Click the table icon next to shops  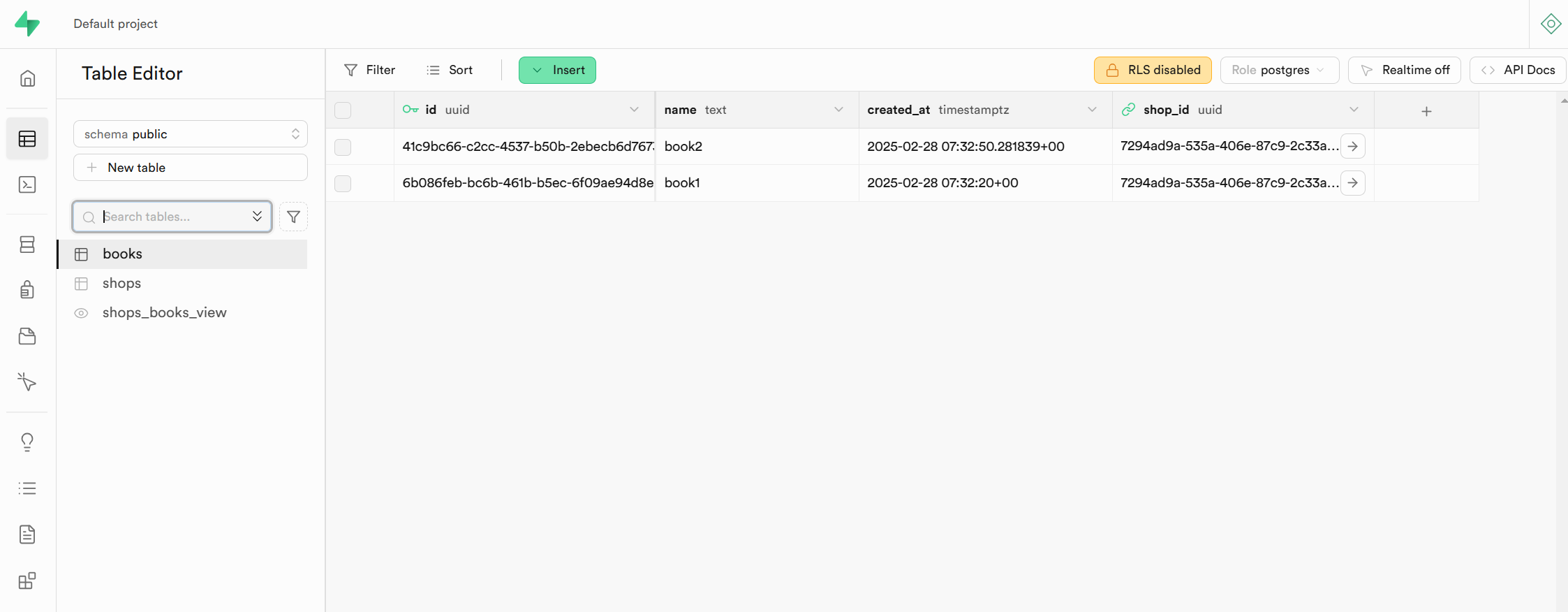pos(82,284)
